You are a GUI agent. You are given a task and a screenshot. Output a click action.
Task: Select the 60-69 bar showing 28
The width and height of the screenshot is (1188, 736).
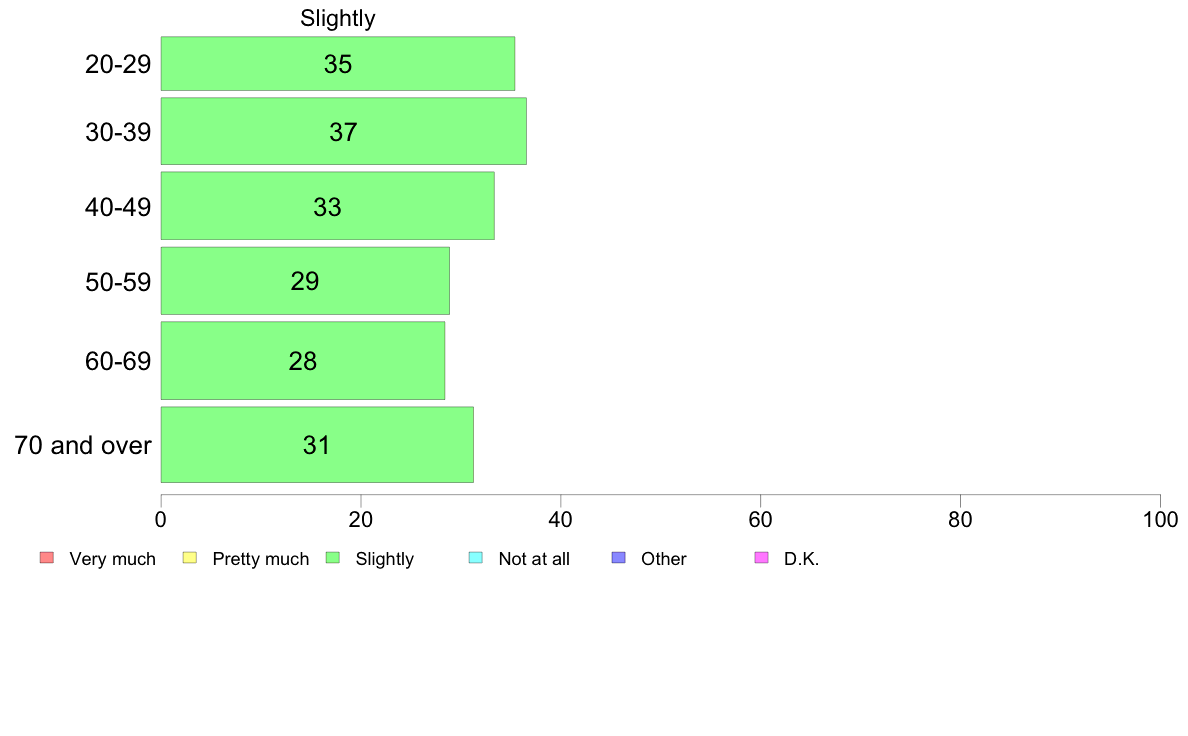coord(303,361)
